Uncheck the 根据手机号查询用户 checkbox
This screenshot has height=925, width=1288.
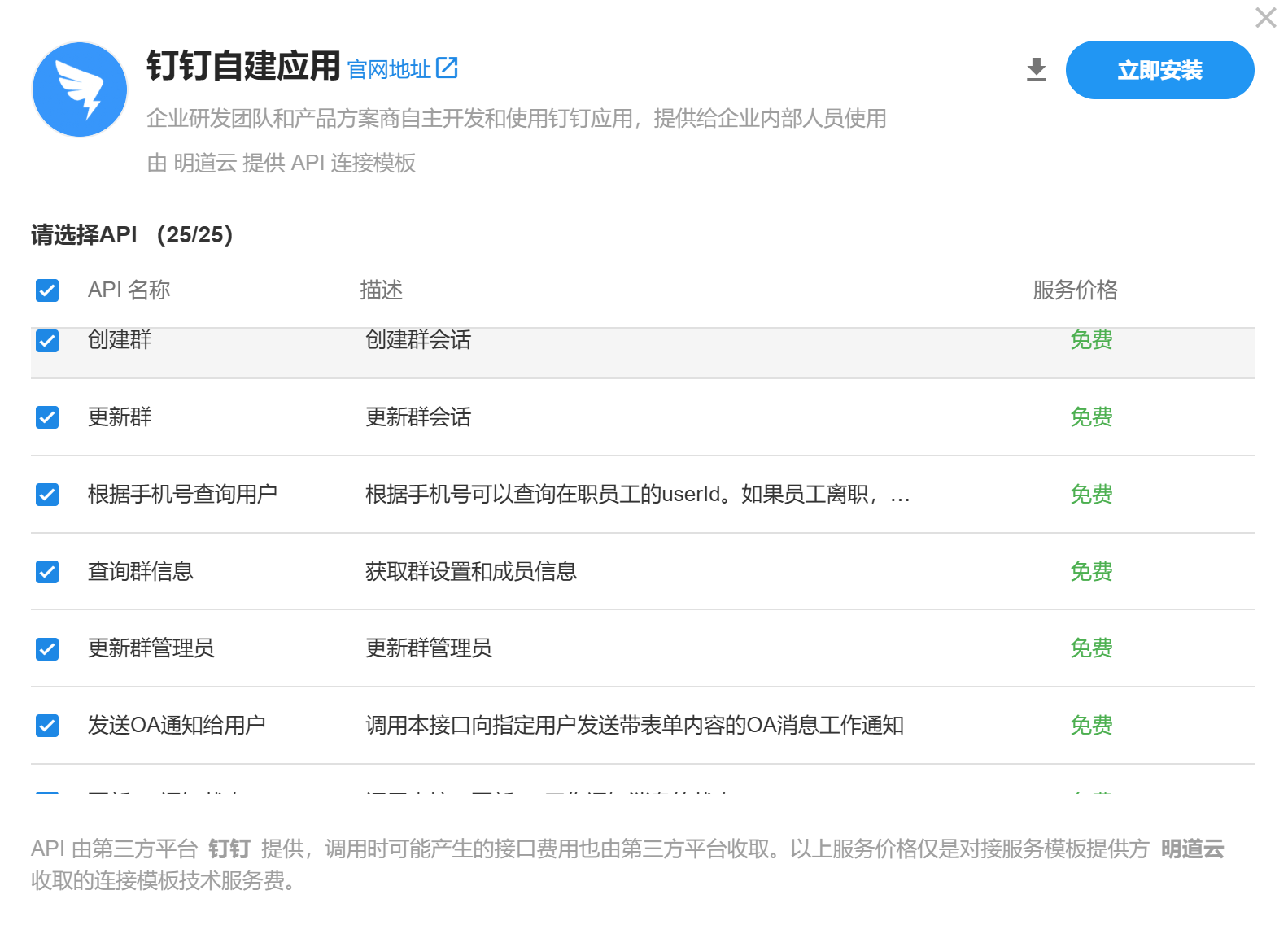coord(47,495)
